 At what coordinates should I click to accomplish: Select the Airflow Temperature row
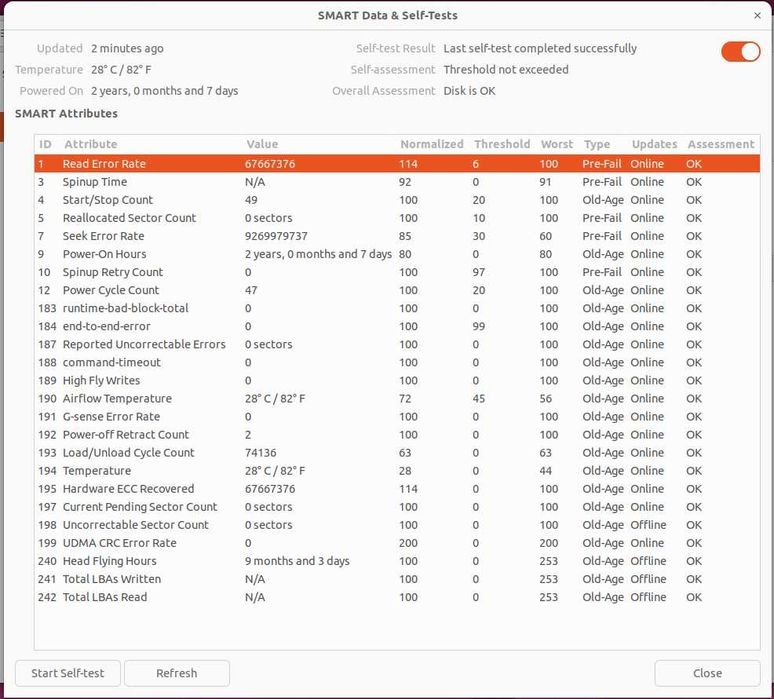point(397,398)
